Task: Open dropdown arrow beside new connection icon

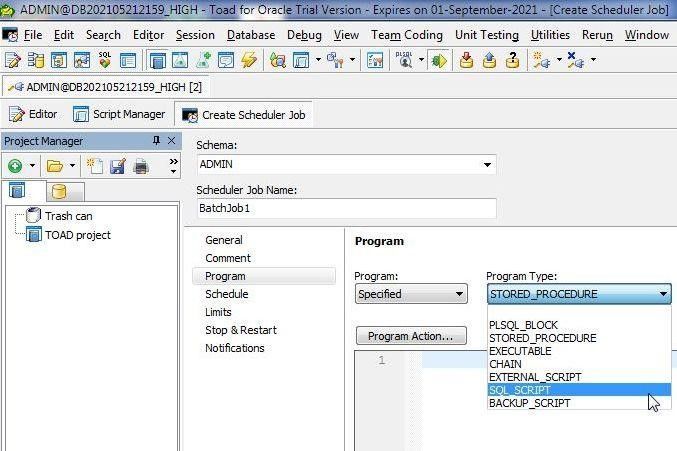Action: coord(559,60)
